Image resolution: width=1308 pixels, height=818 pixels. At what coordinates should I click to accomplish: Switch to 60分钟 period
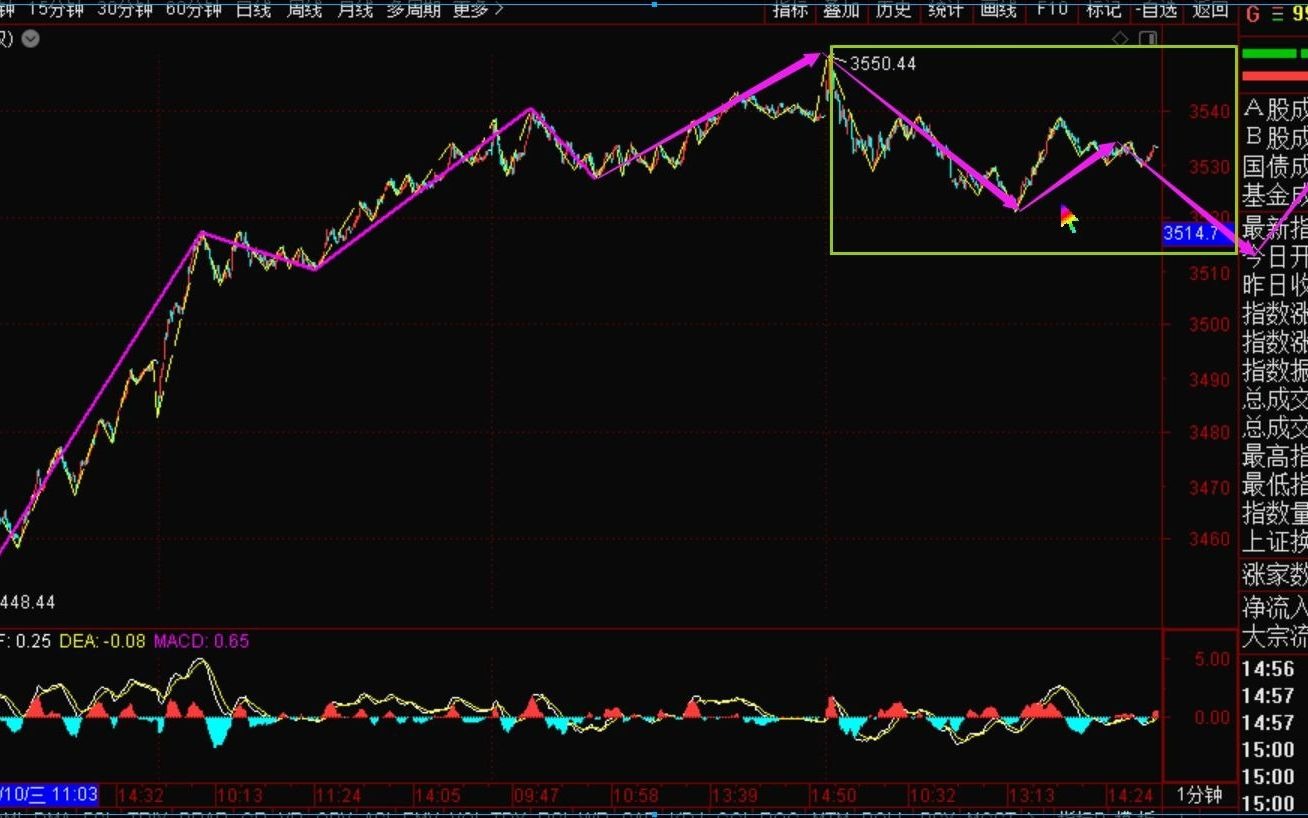(194, 9)
